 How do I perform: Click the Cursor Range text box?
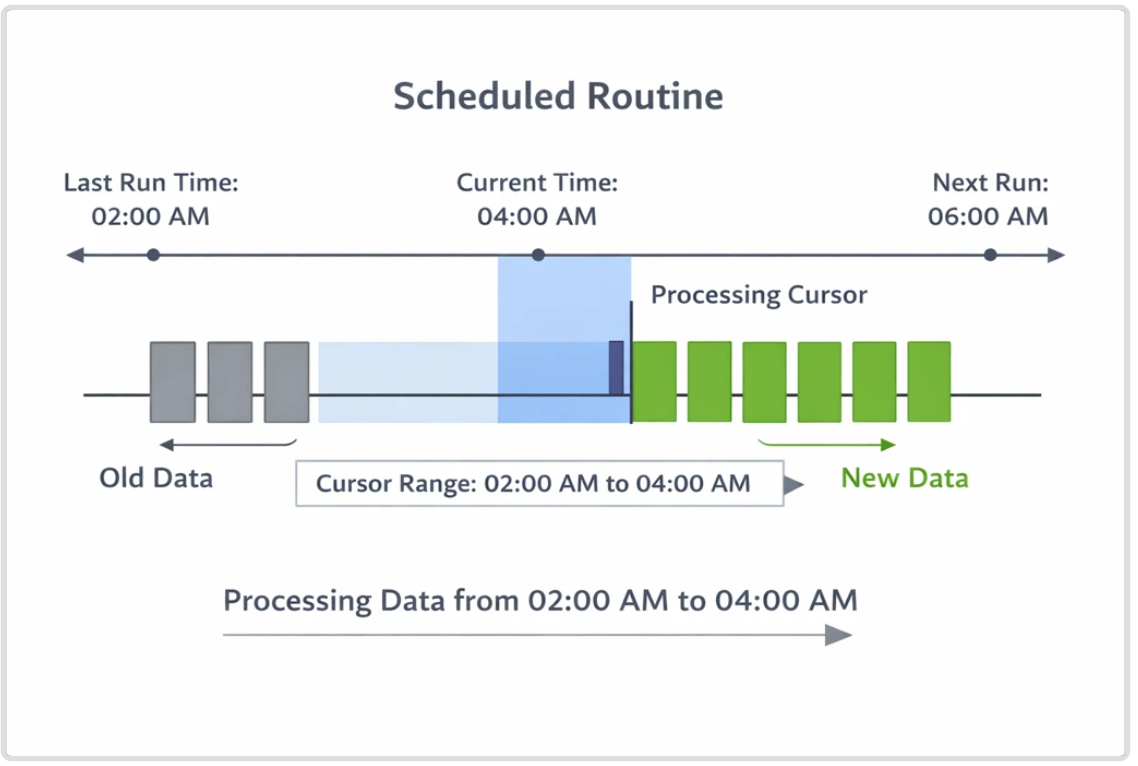pyautogui.click(x=539, y=484)
